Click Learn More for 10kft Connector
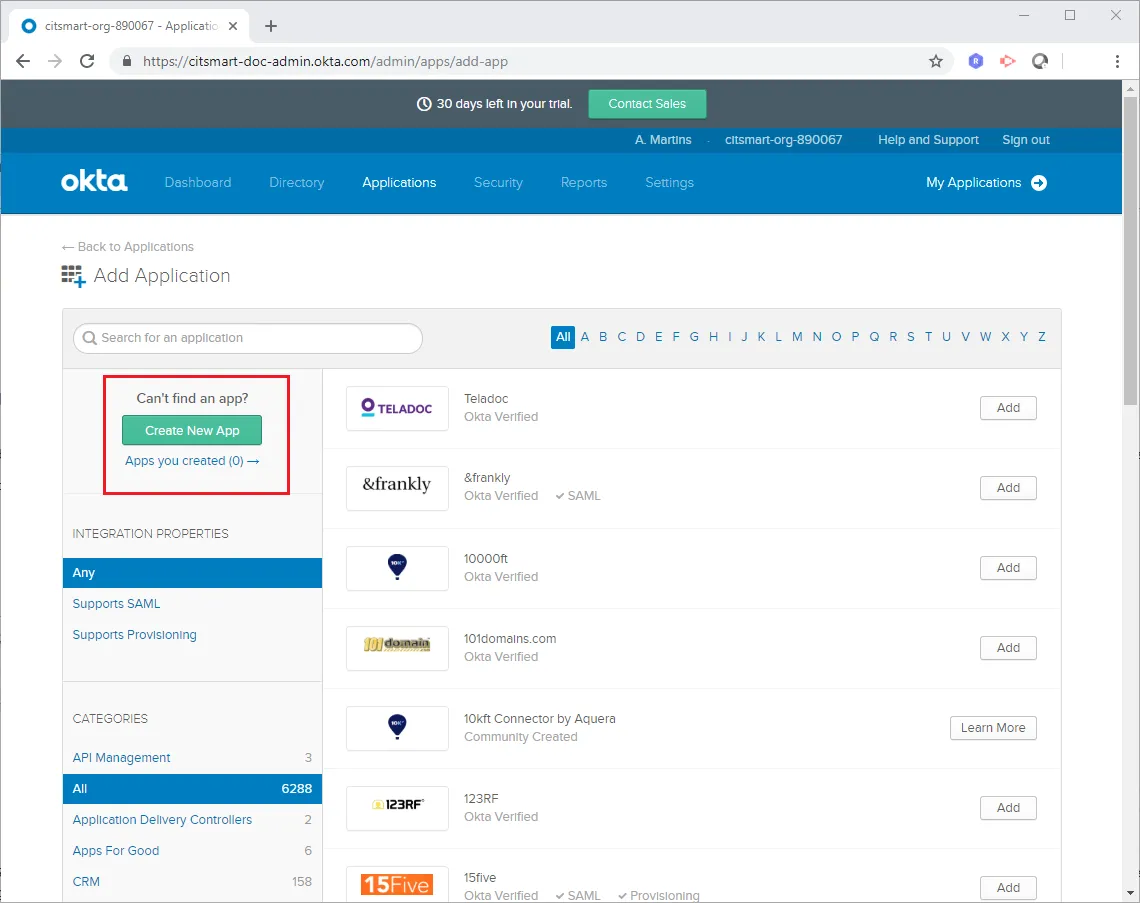This screenshot has width=1140, height=903. 993,728
